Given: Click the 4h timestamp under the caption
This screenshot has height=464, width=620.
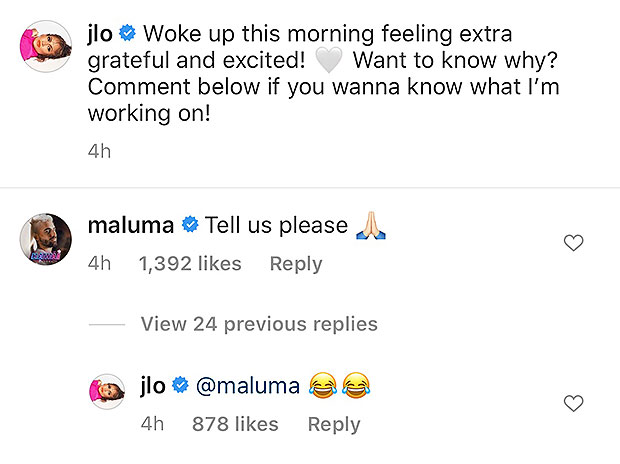Looking at the screenshot, I should point(99,153).
